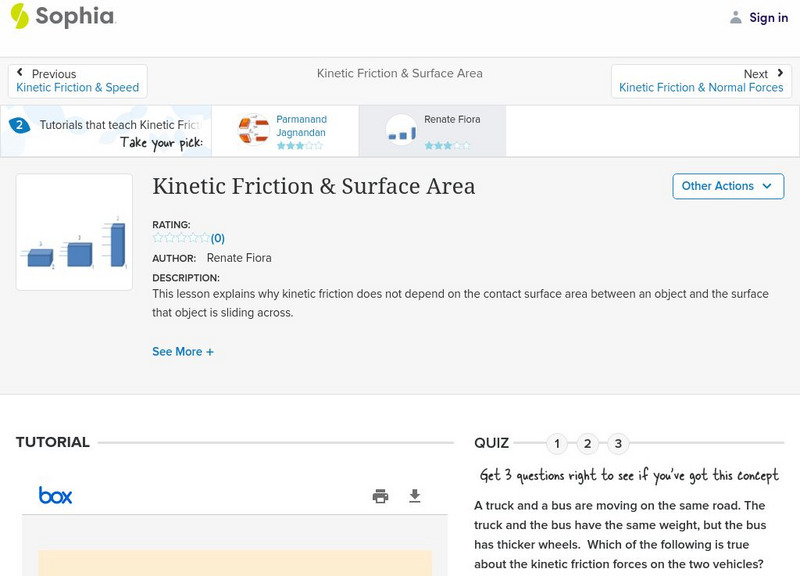
Task: Rate the lesson using the stars
Action: pyautogui.click(x=181, y=238)
